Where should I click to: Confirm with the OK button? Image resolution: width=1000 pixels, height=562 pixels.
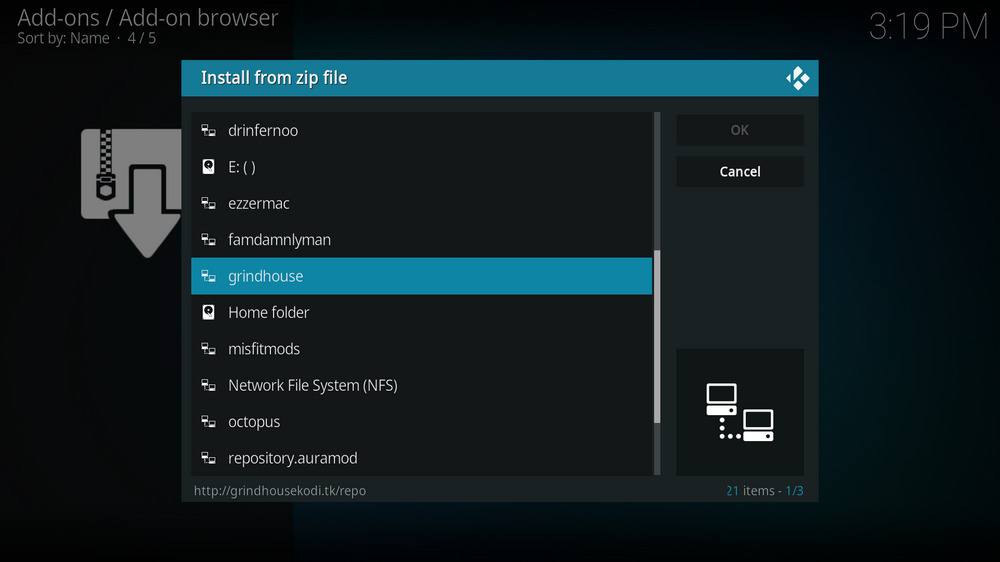coord(740,130)
